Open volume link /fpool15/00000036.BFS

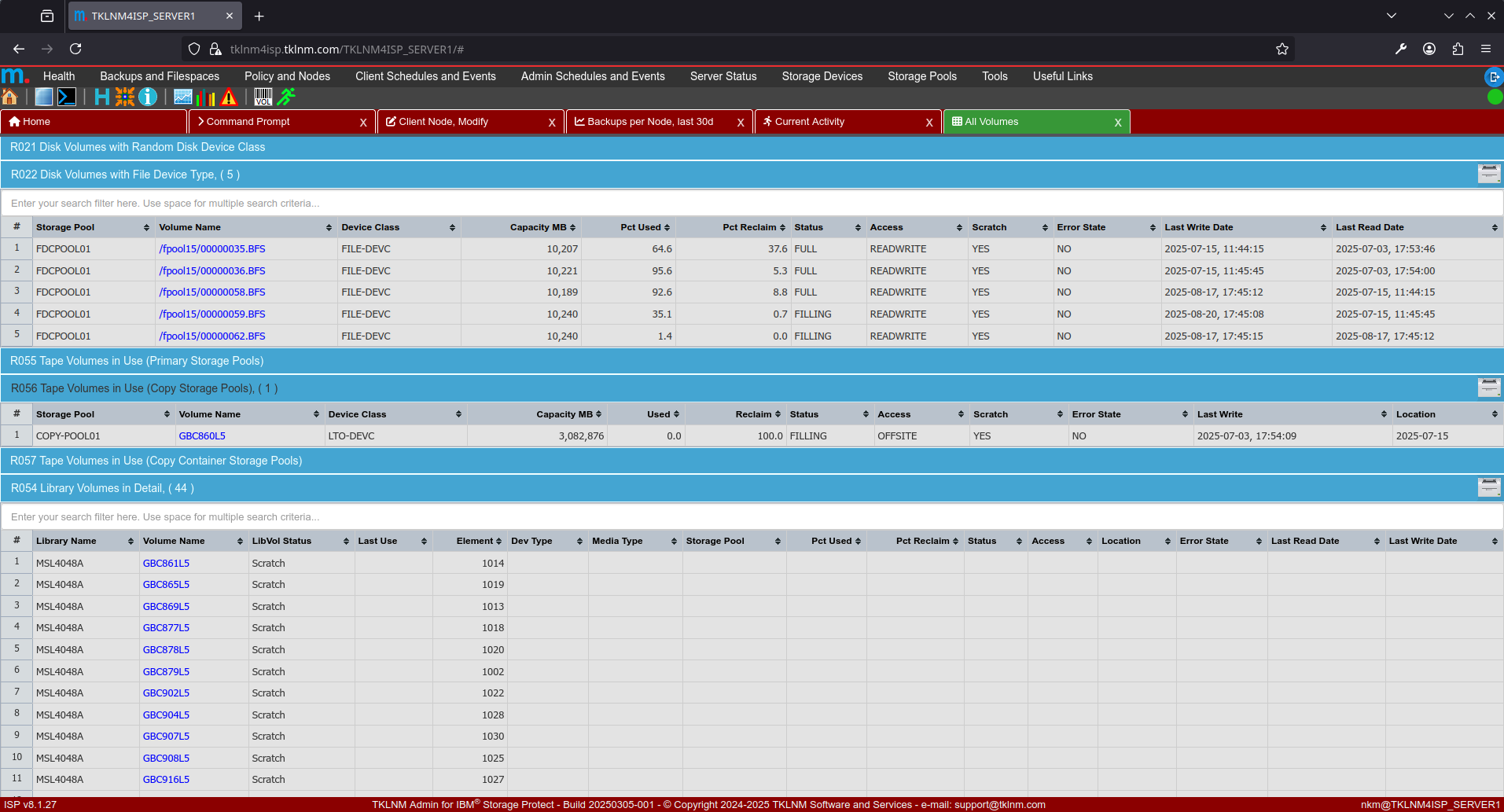211,270
